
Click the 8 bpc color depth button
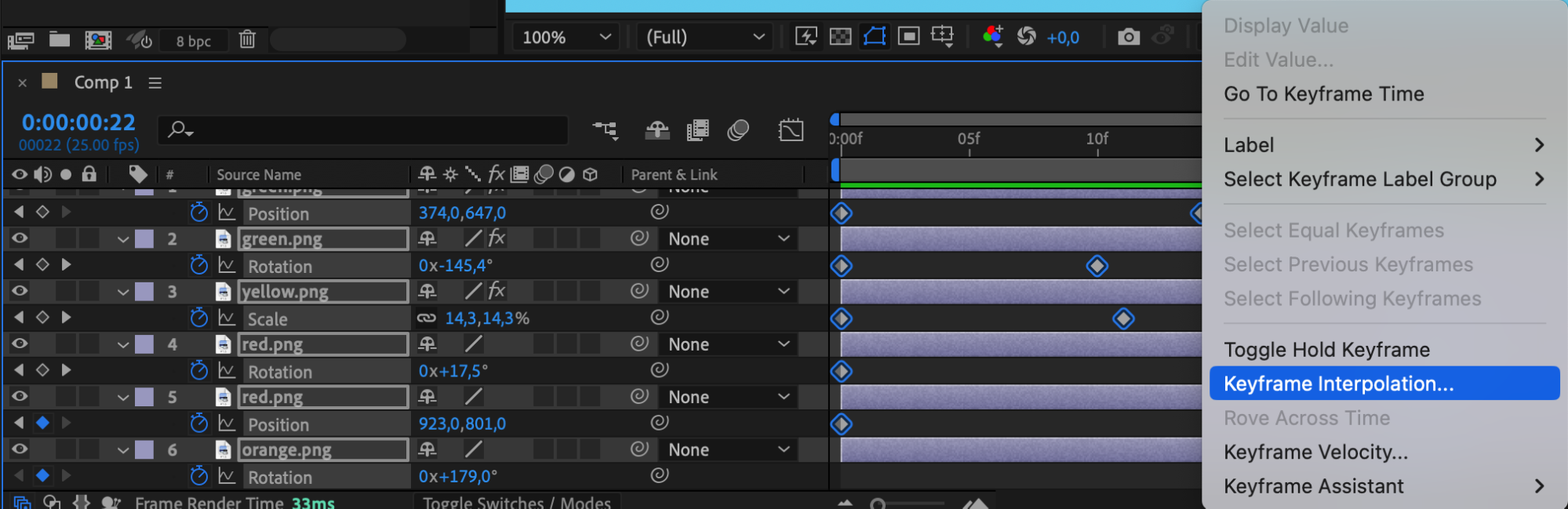click(193, 41)
